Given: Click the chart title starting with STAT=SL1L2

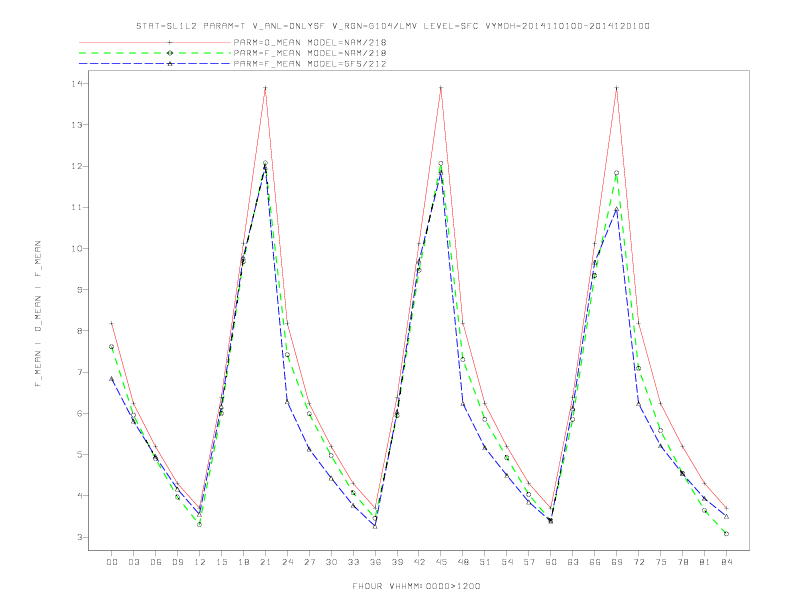Looking at the screenshot, I should (393, 26).
